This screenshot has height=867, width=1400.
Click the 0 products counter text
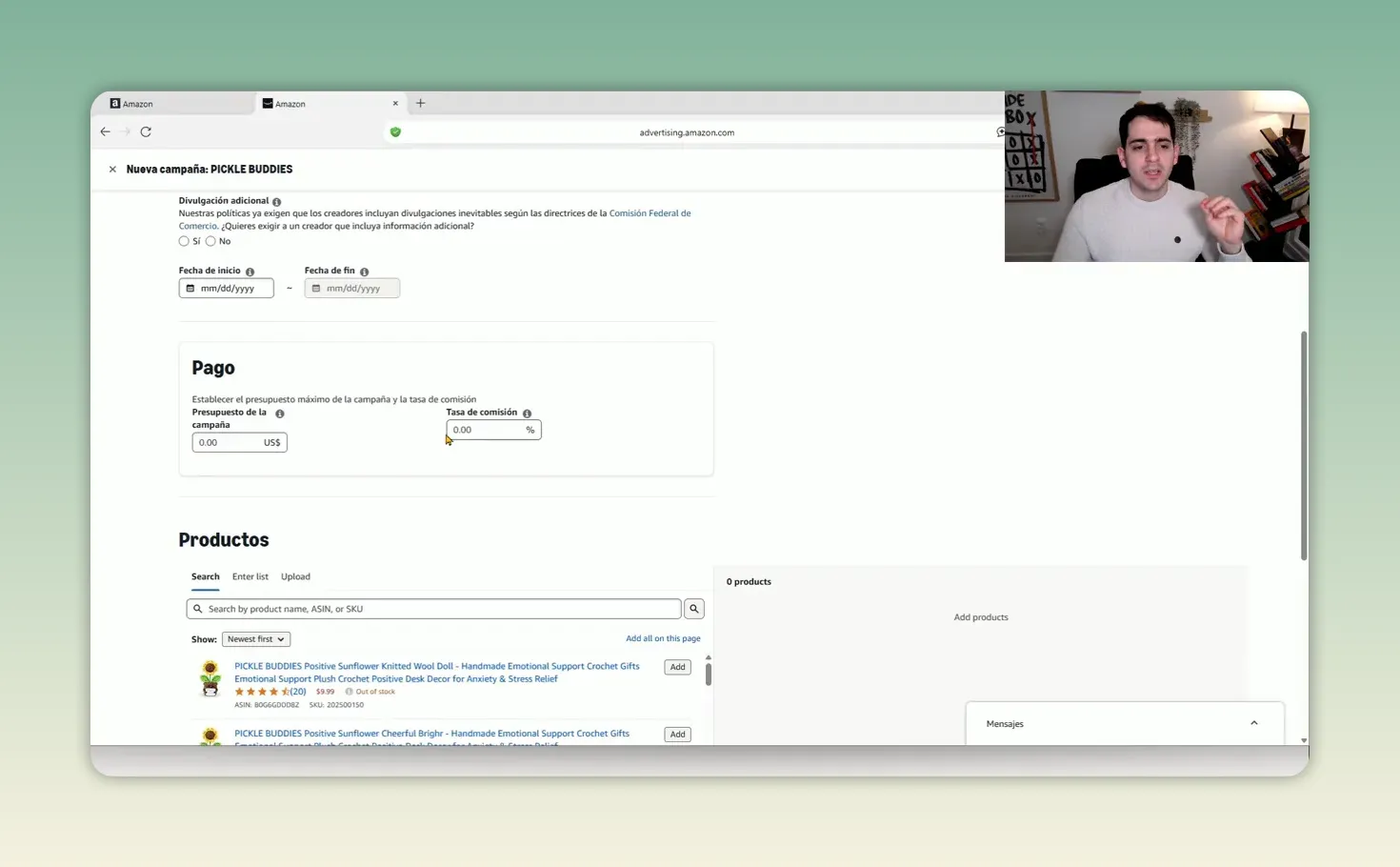749,581
